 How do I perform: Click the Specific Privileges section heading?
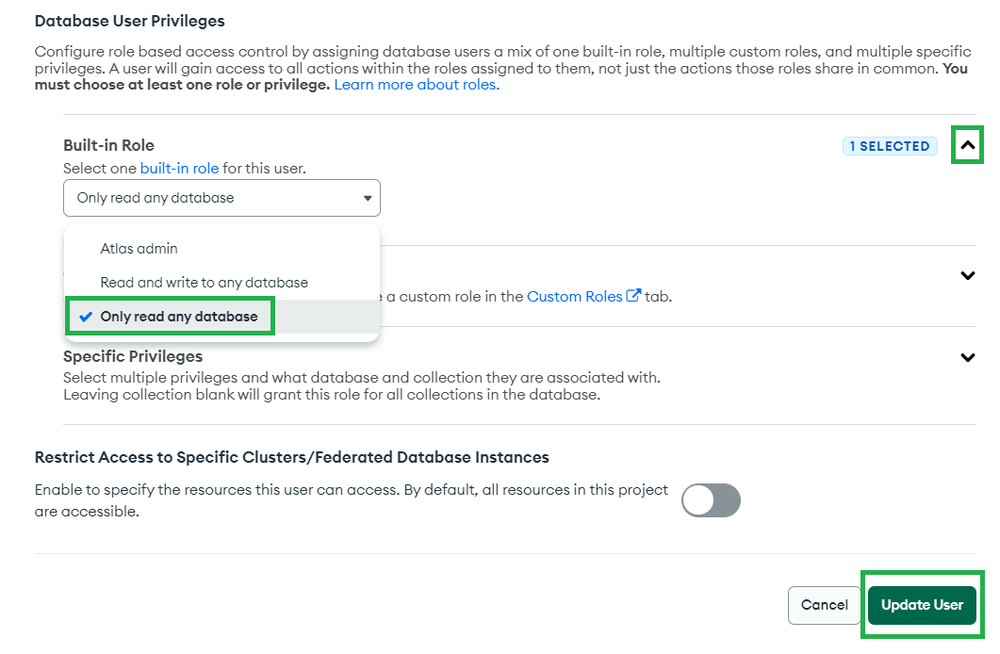point(133,356)
